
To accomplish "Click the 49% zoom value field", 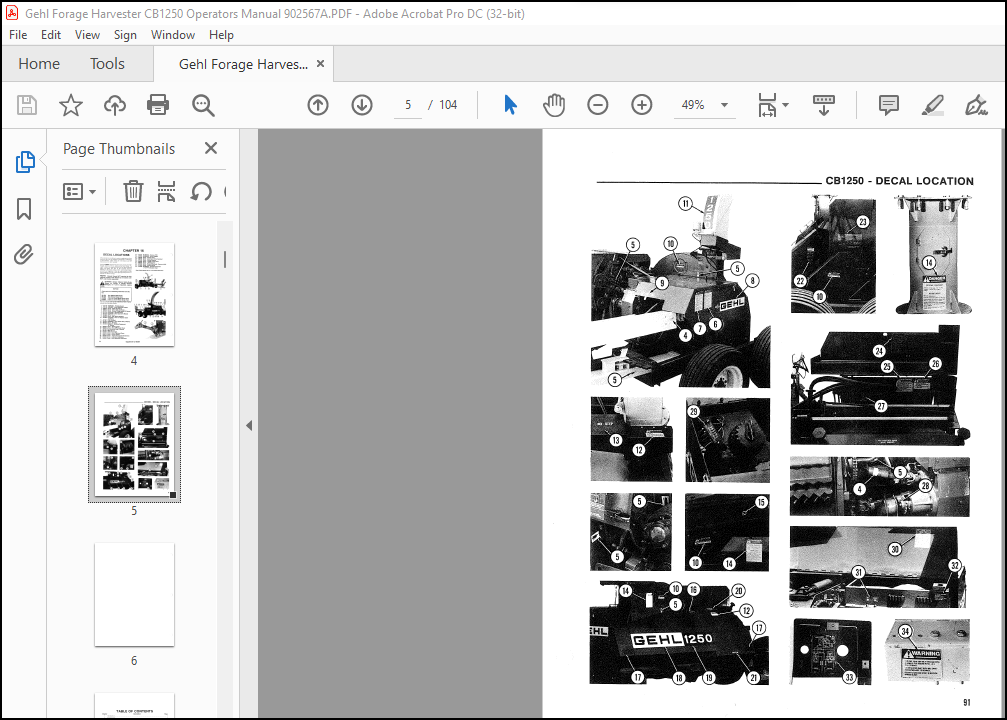I will click(x=693, y=105).
